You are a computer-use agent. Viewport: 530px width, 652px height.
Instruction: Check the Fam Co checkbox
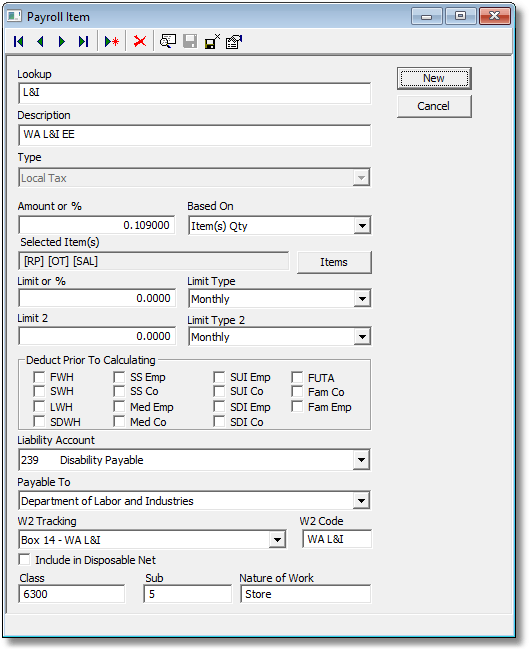click(x=297, y=391)
